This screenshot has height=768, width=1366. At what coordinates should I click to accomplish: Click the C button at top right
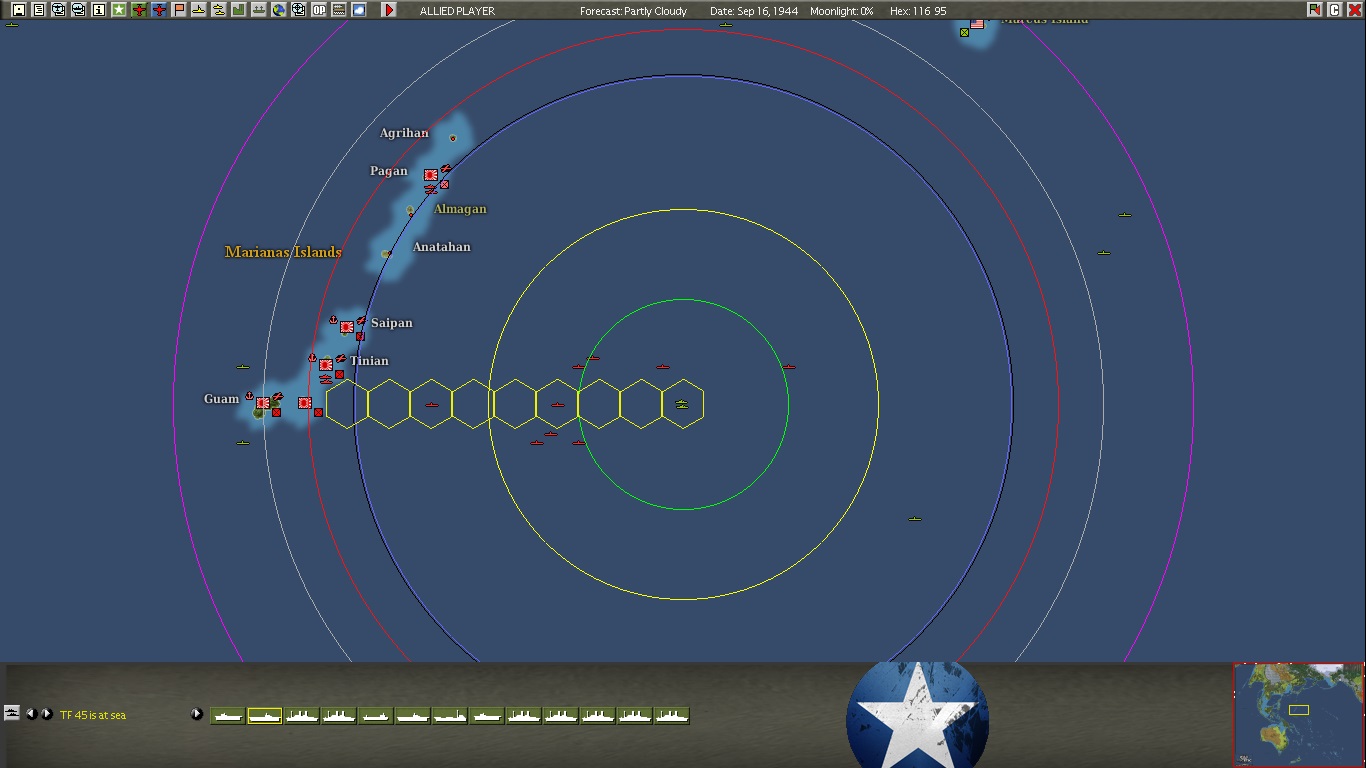click(1334, 10)
